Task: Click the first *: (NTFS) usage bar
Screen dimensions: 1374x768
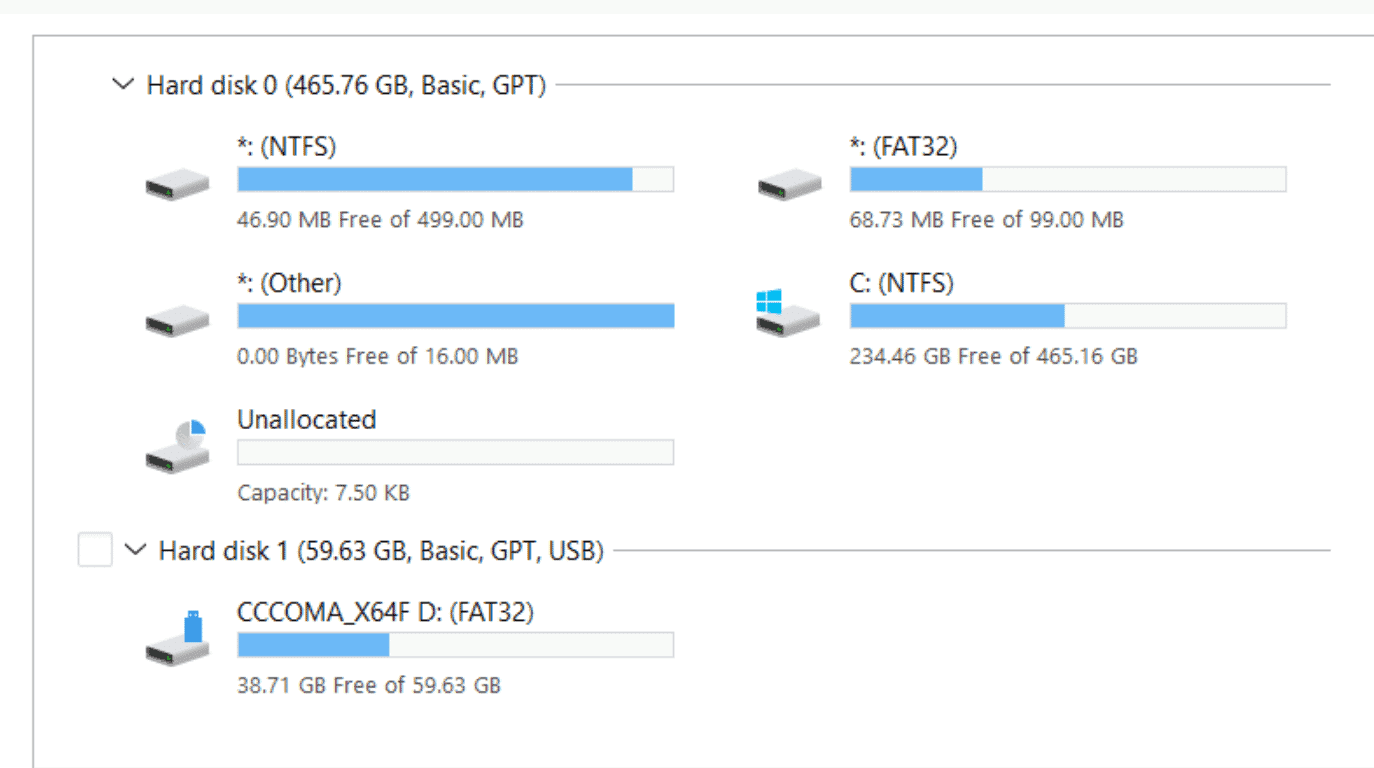Action: [455, 179]
